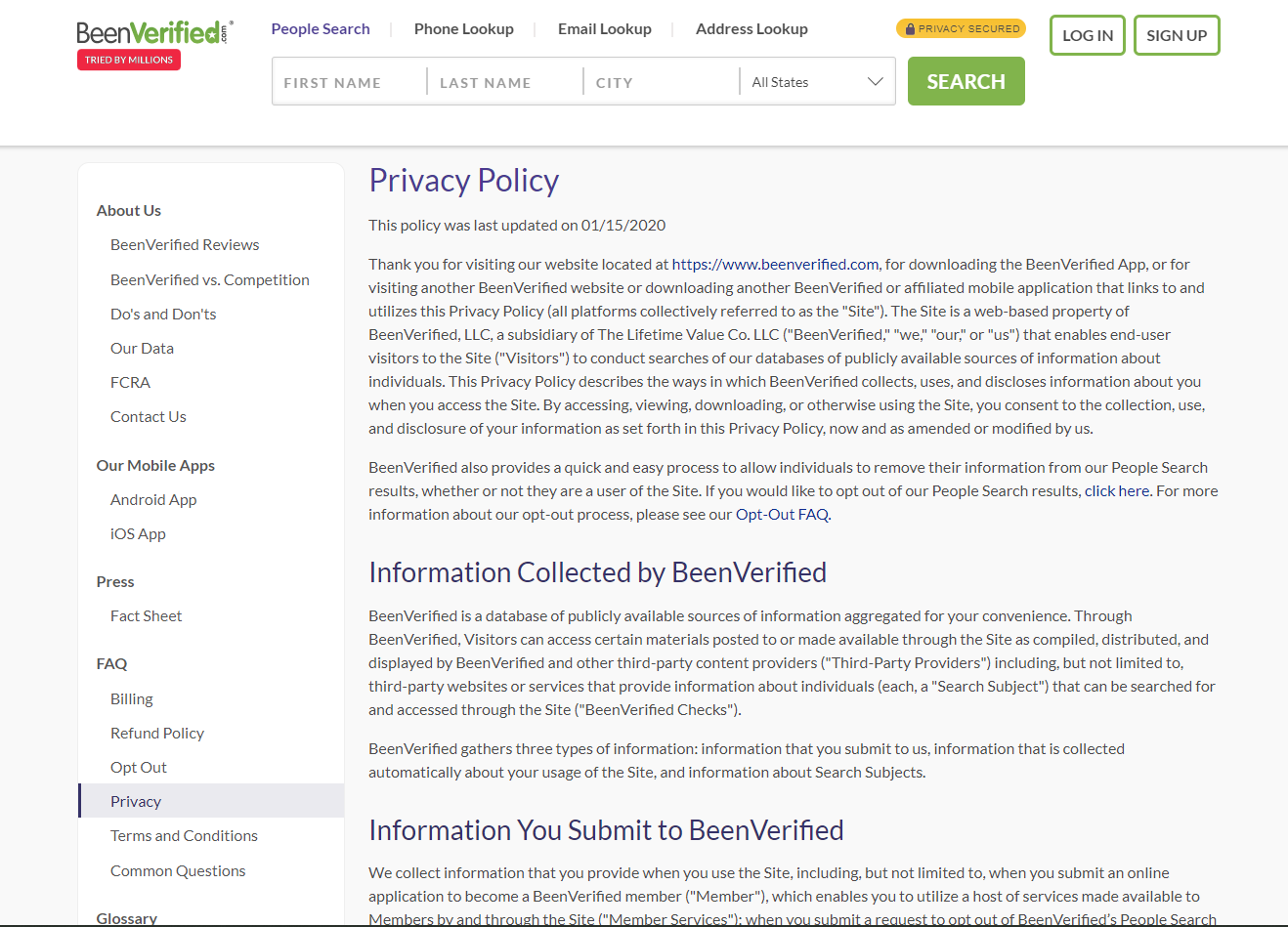The image size is (1288, 927).
Task: Switch to Address Lookup tab
Action: [751, 29]
